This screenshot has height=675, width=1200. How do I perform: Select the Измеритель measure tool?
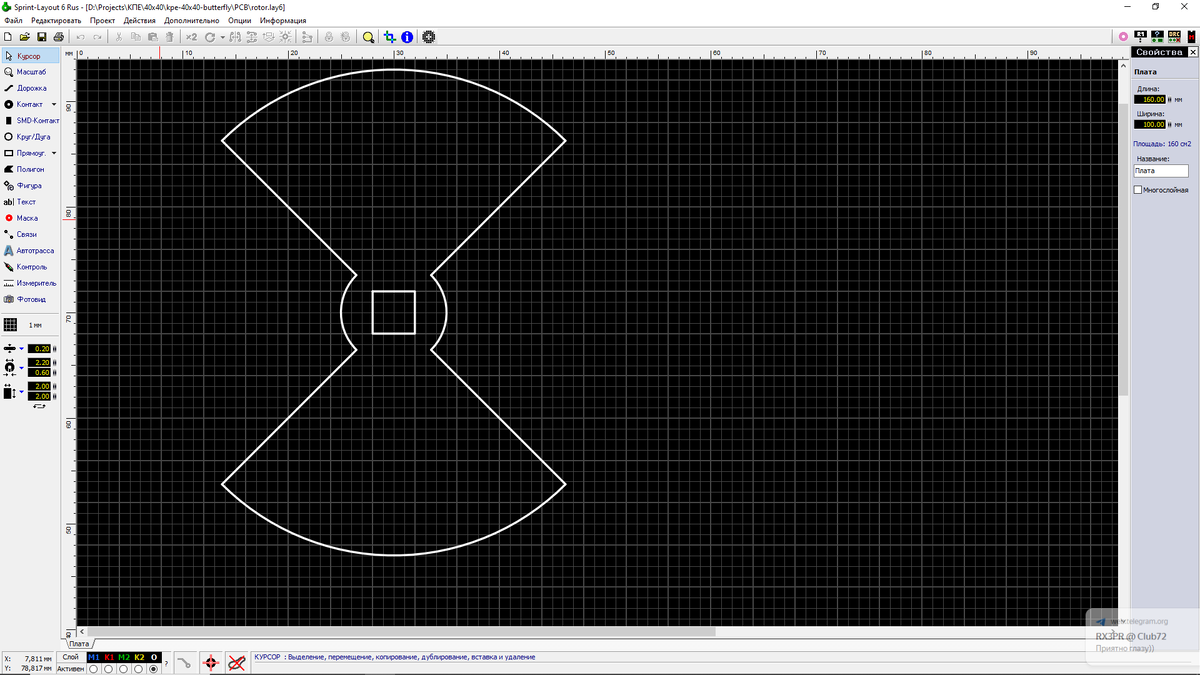30,283
